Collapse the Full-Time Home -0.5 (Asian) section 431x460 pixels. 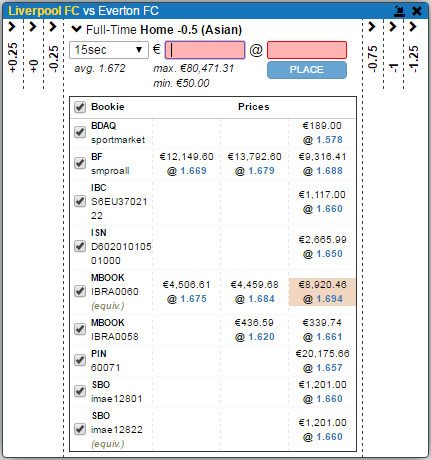pyautogui.click(x=76, y=29)
